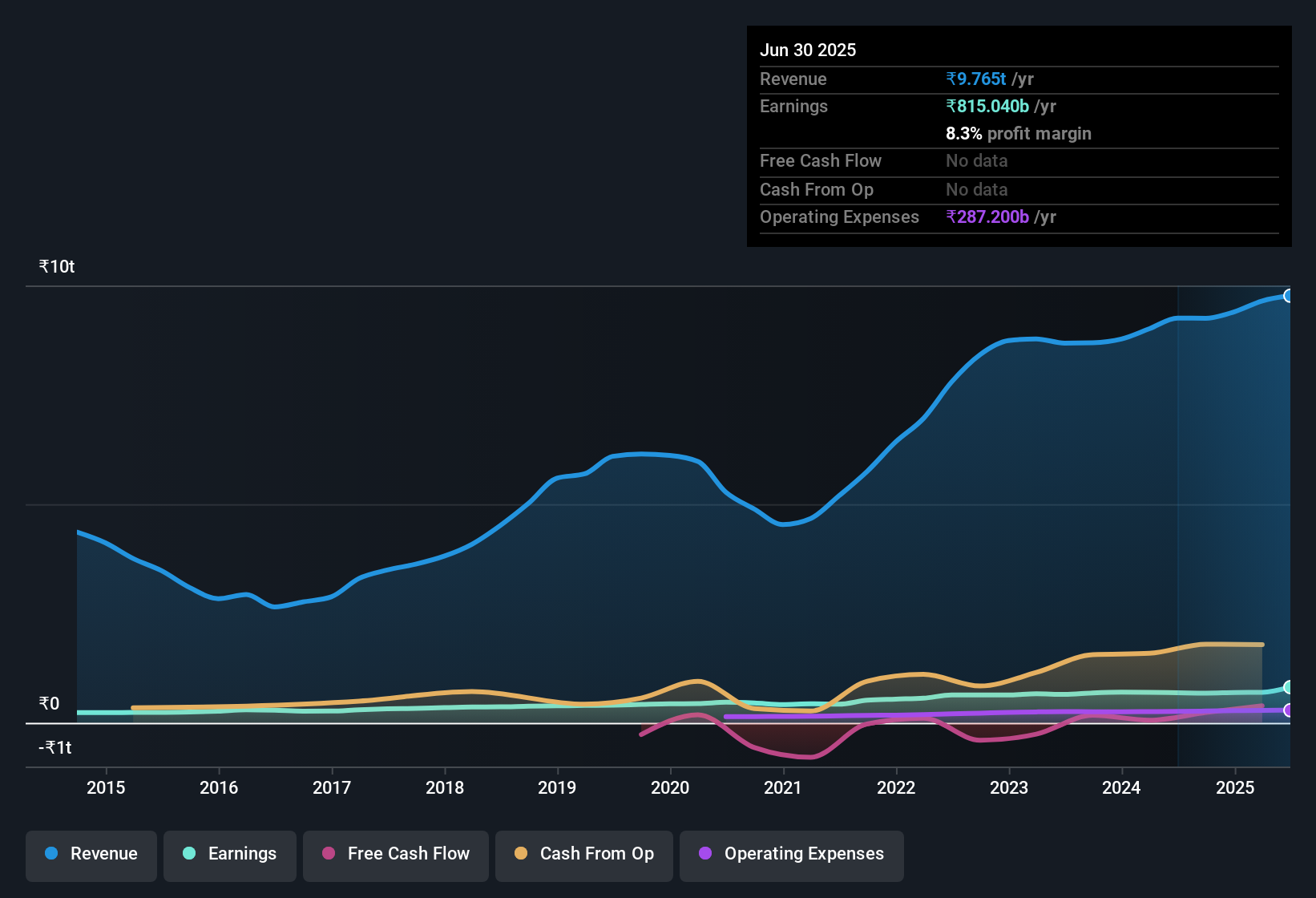The height and width of the screenshot is (898, 1316).
Task: Click the ₹815.040b earnings value in the tooltip
Action: point(988,106)
